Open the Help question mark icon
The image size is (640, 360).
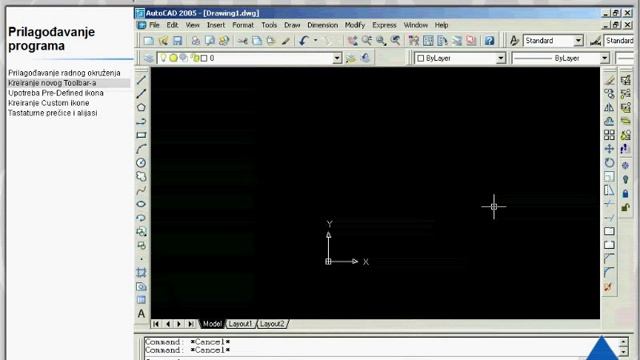point(489,41)
